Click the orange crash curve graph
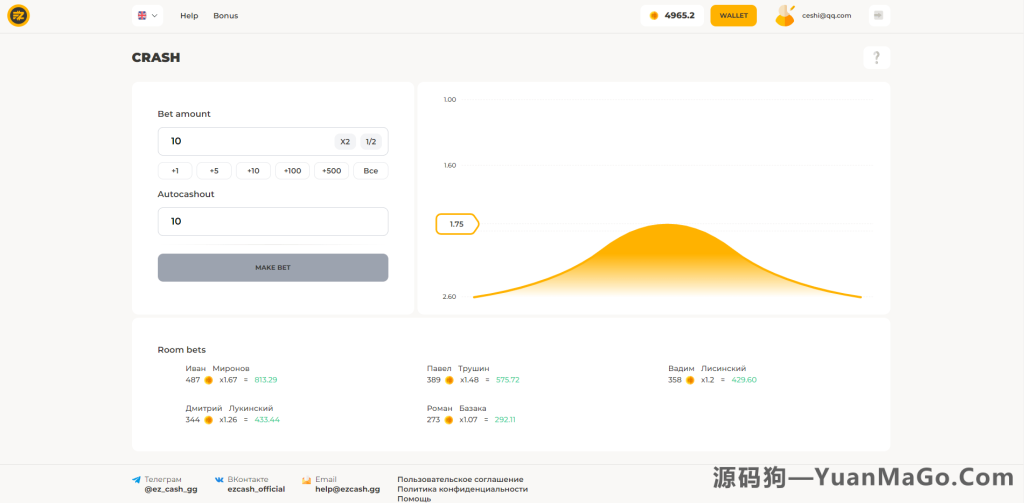 tap(667, 261)
